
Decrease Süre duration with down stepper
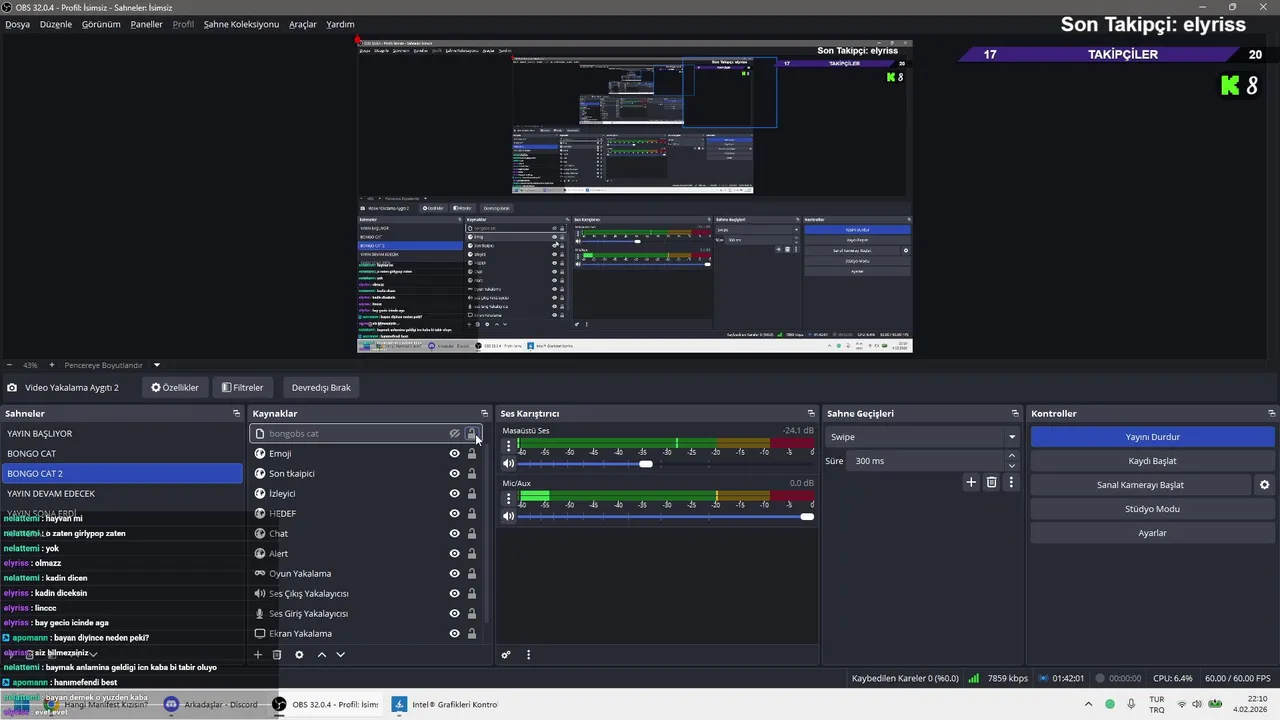tap(1011, 466)
